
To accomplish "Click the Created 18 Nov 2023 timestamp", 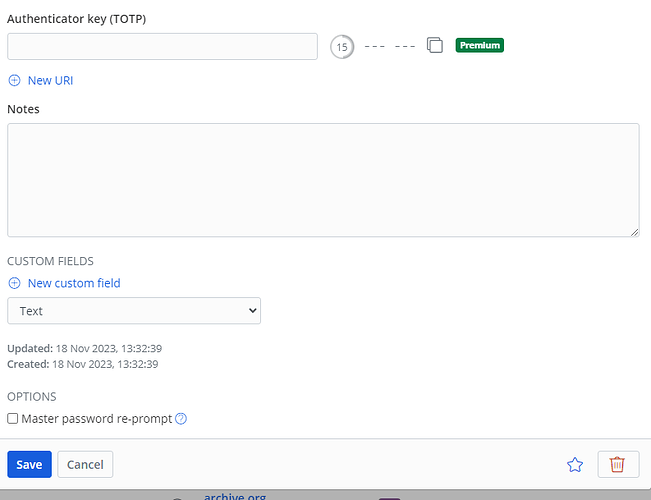I will (x=83, y=364).
